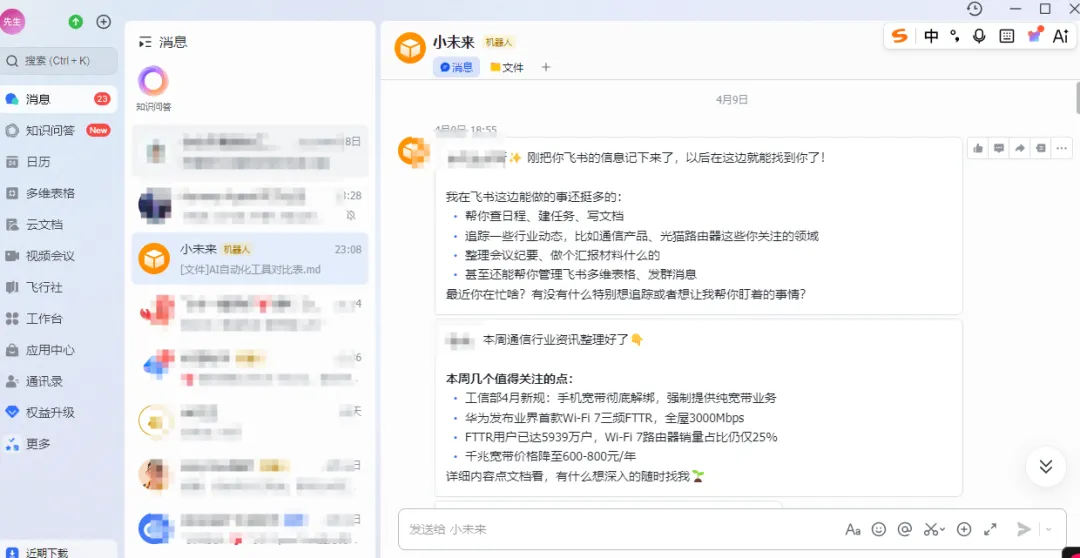Click the muted bell icon on the second chat row
Screen dimensions: 1080x558
[x=351, y=216]
